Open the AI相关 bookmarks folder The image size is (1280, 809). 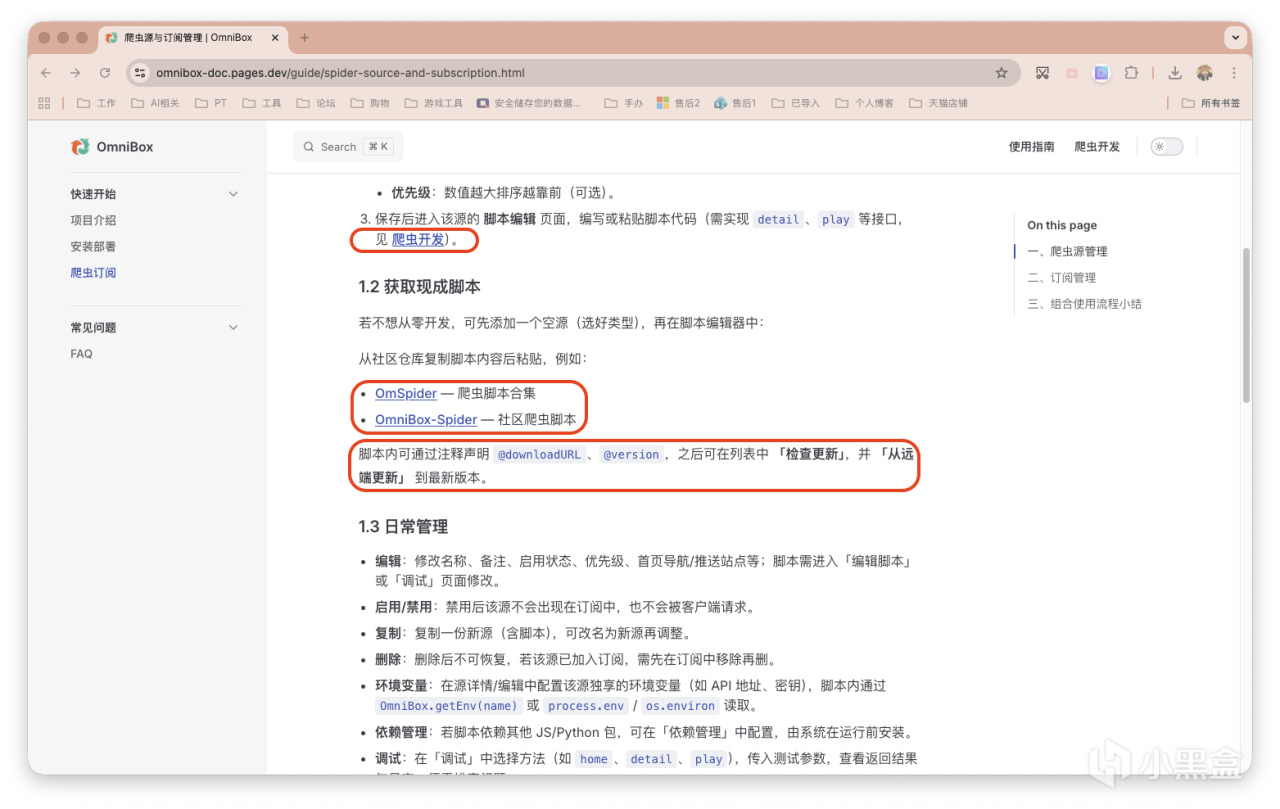(155, 103)
